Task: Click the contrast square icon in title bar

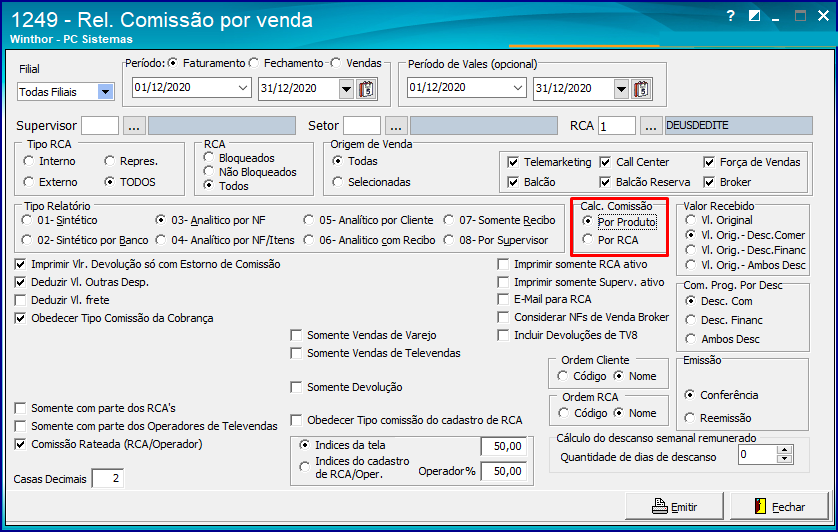Action: pos(755,16)
